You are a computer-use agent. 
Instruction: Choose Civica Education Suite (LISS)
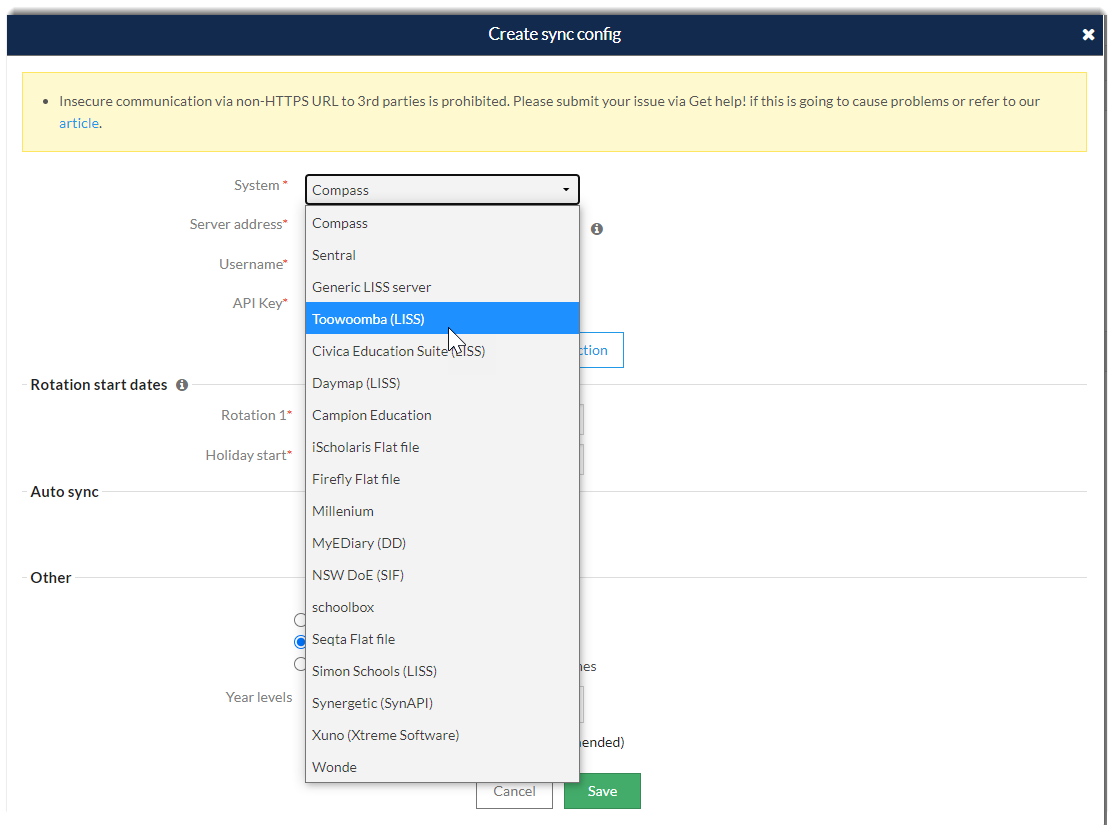(442, 351)
